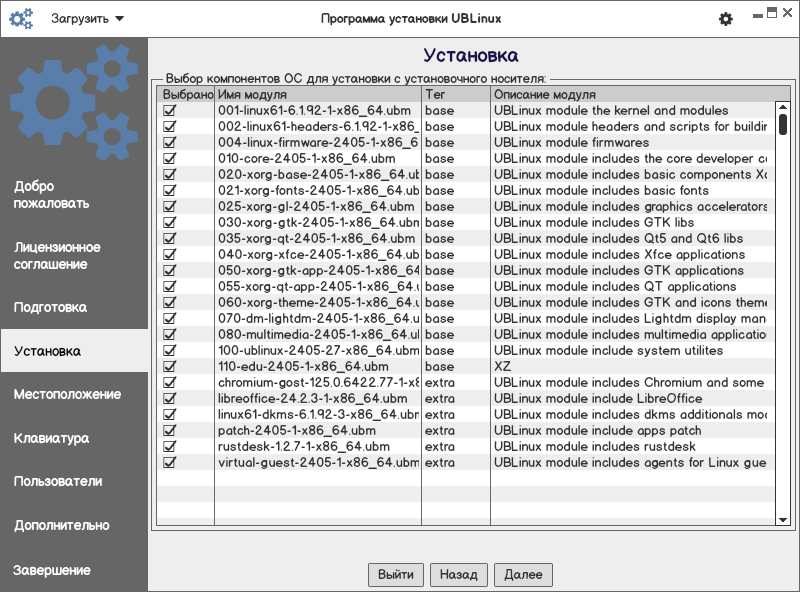
Task: Switch to Местоположение sidebar step
Action: (67, 395)
